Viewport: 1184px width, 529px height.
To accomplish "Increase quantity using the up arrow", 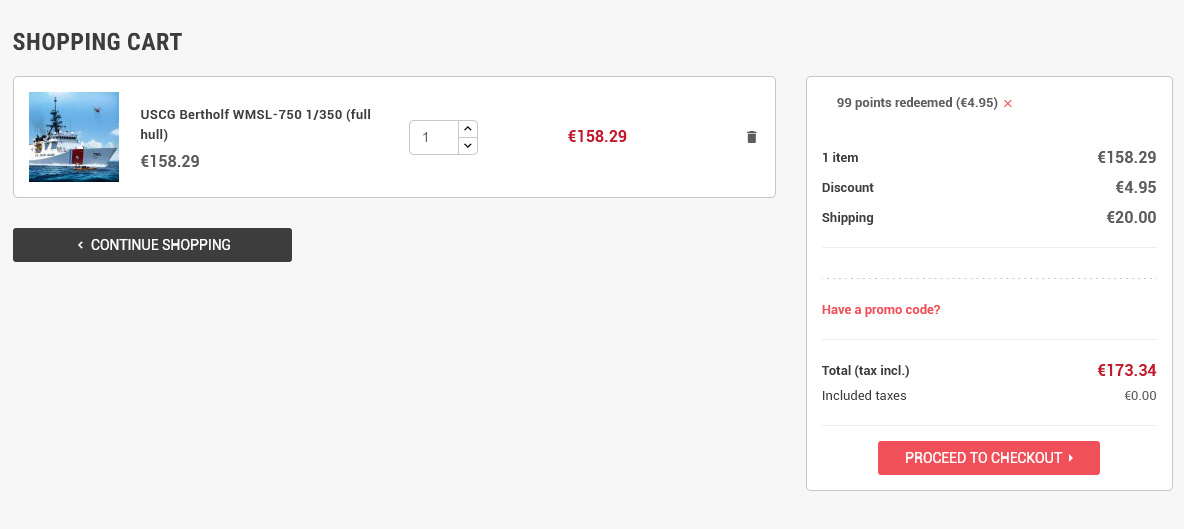I will (x=467, y=129).
